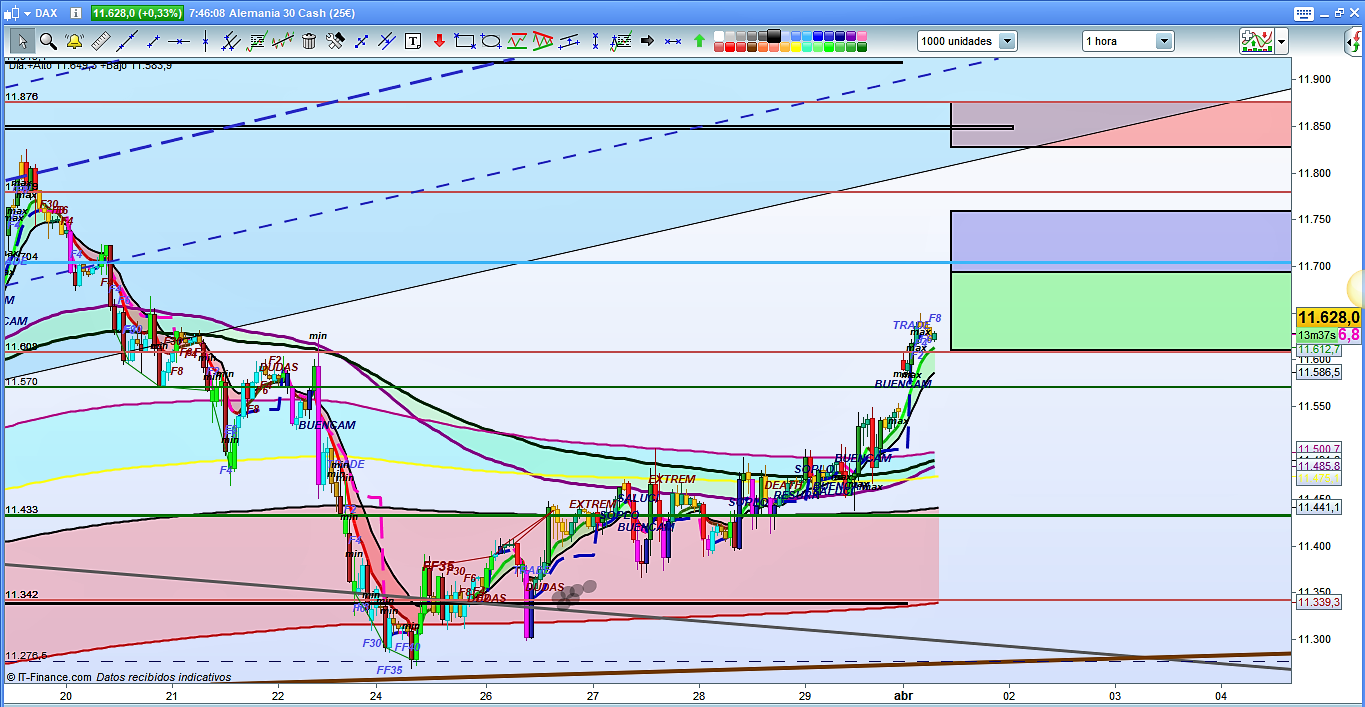Expand the indicators button dropdown arrow
The image size is (1365, 707).
[x=1281, y=41]
